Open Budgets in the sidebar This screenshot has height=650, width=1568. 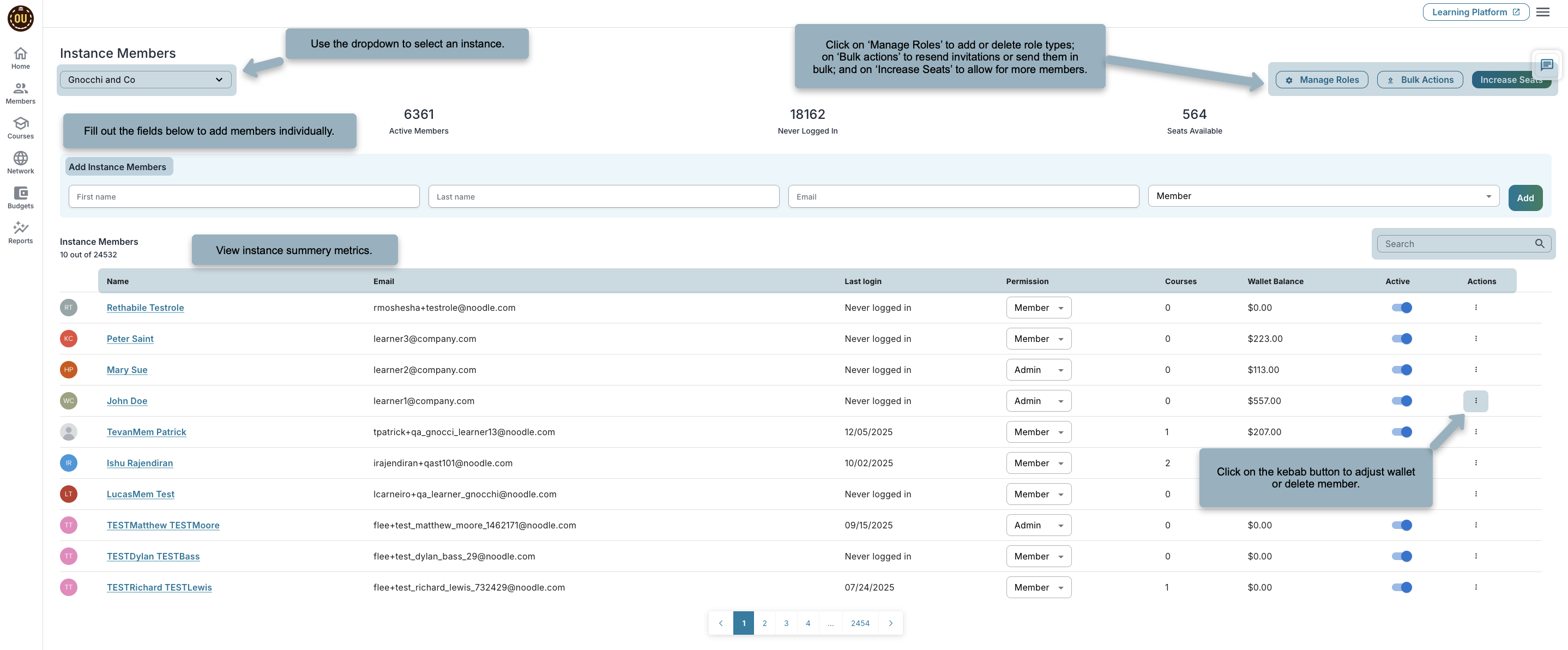tap(20, 198)
